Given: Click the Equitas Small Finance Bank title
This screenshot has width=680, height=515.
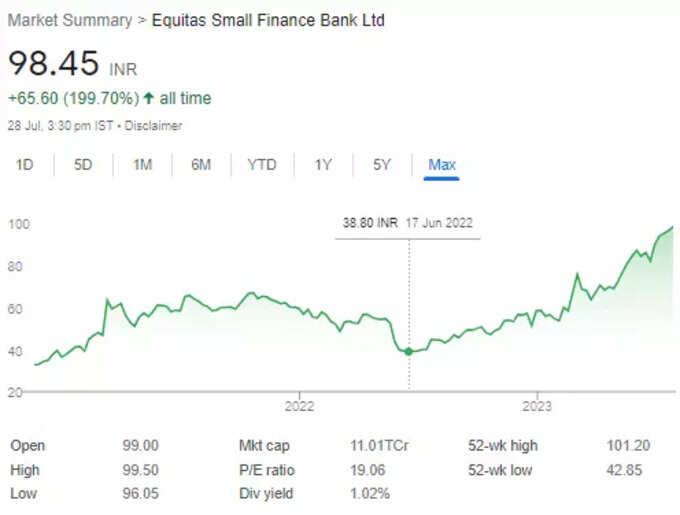Looking at the screenshot, I should click(x=268, y=20).
